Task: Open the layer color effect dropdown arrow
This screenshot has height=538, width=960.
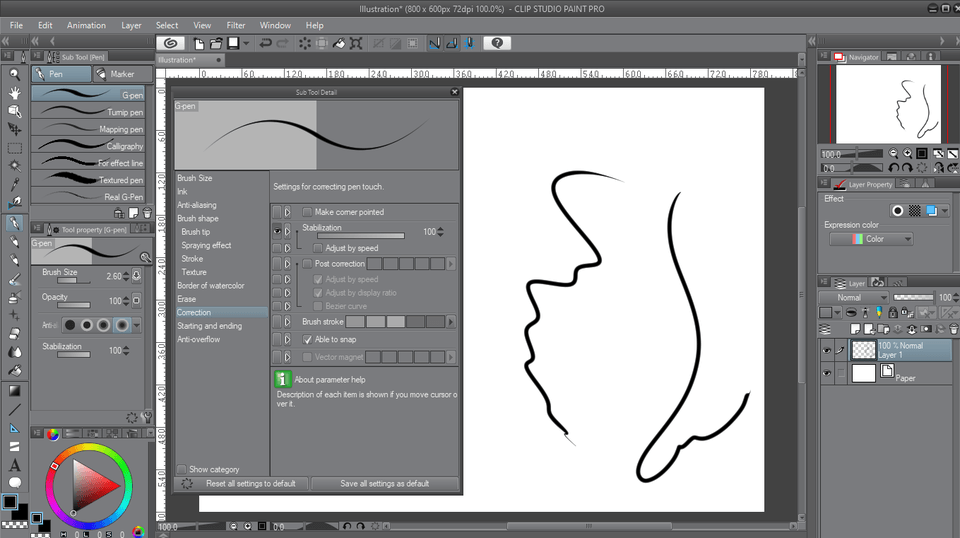Action: [945, 211]
